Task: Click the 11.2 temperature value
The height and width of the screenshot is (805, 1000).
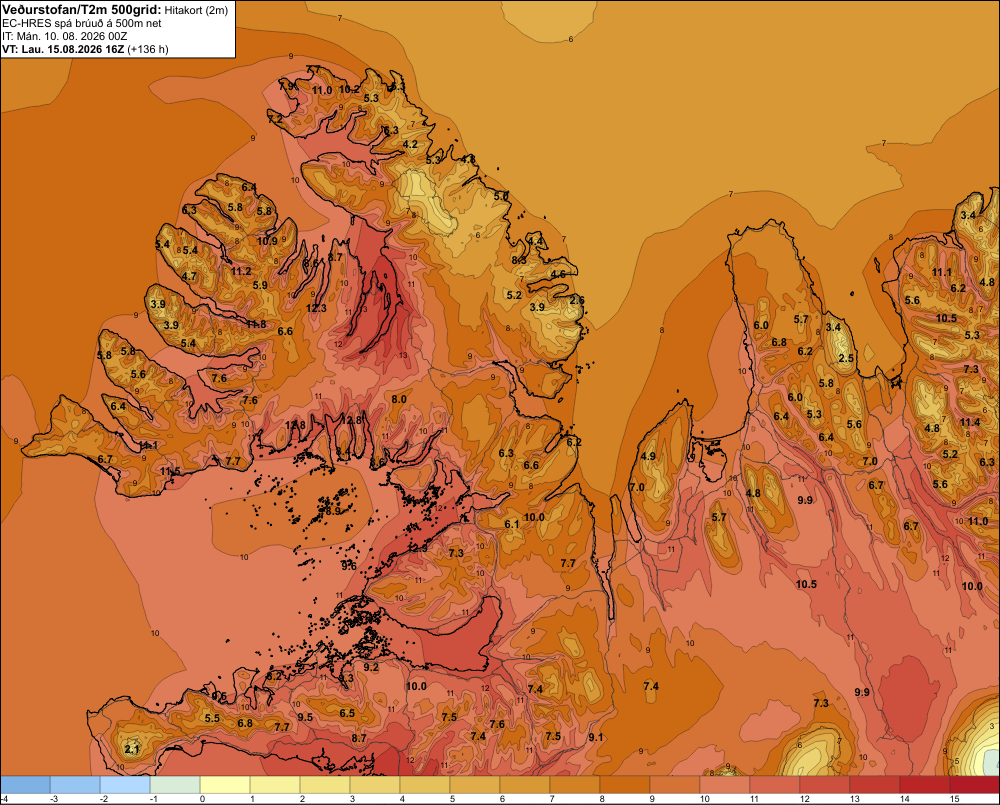Action: 241,271
